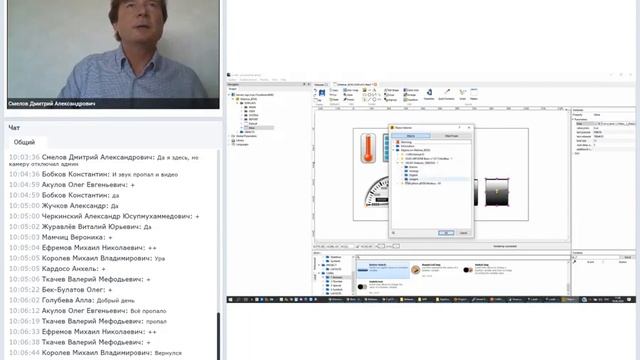Open the Welcome document tab
640x360 pixels.
click(321, 84)
